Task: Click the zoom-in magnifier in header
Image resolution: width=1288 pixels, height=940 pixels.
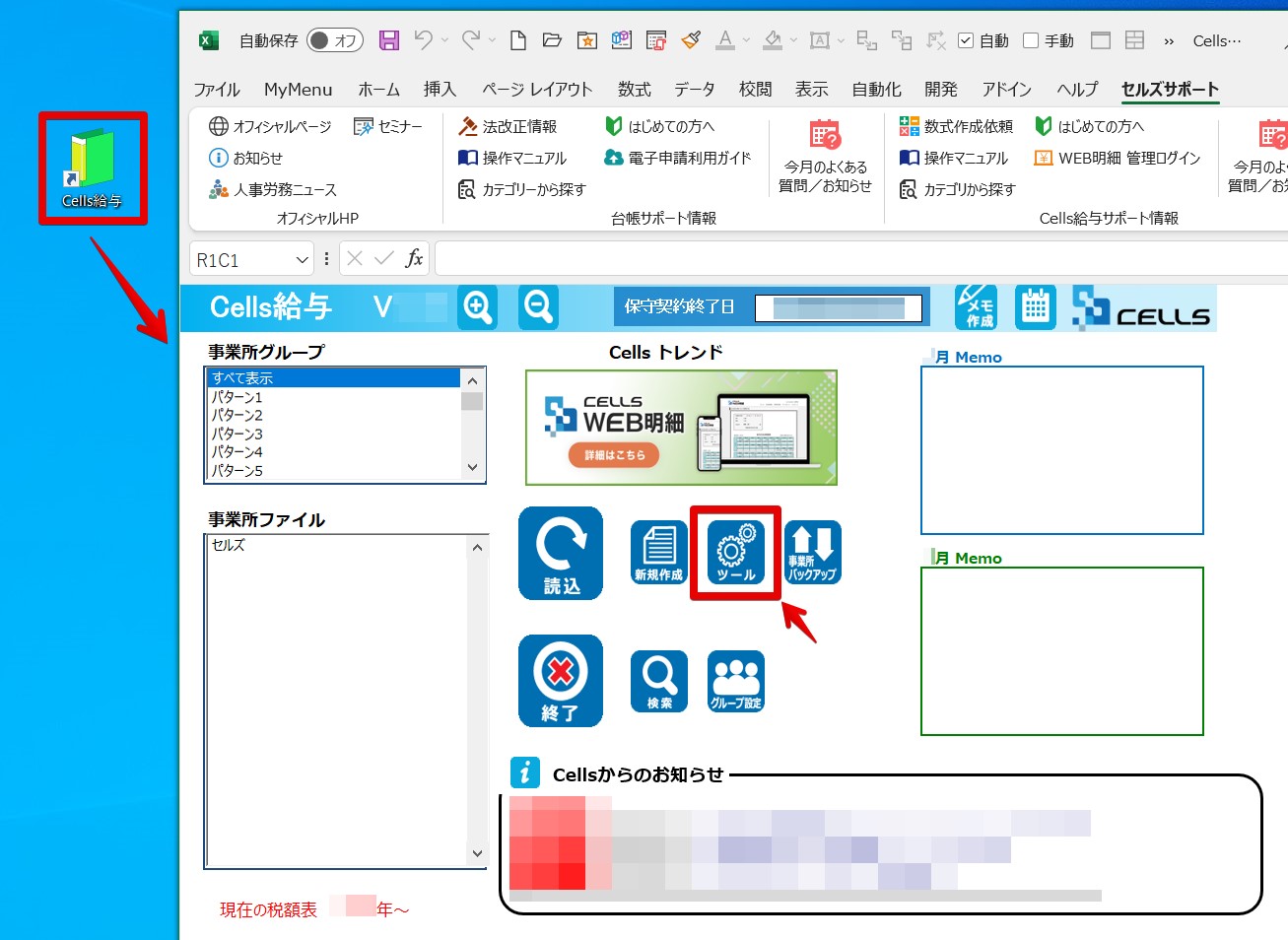Action: click(x=478, y=307)
